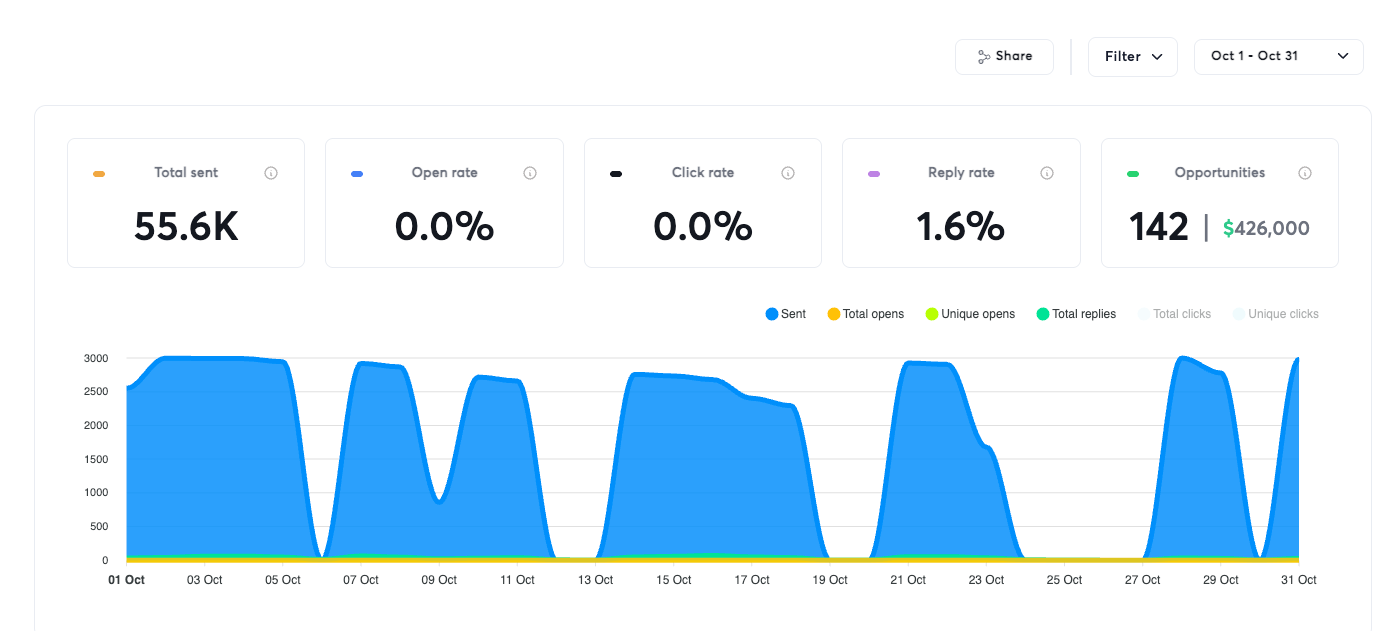
Task: Click the 27 Oct axis label
Action: (1142, 580)
